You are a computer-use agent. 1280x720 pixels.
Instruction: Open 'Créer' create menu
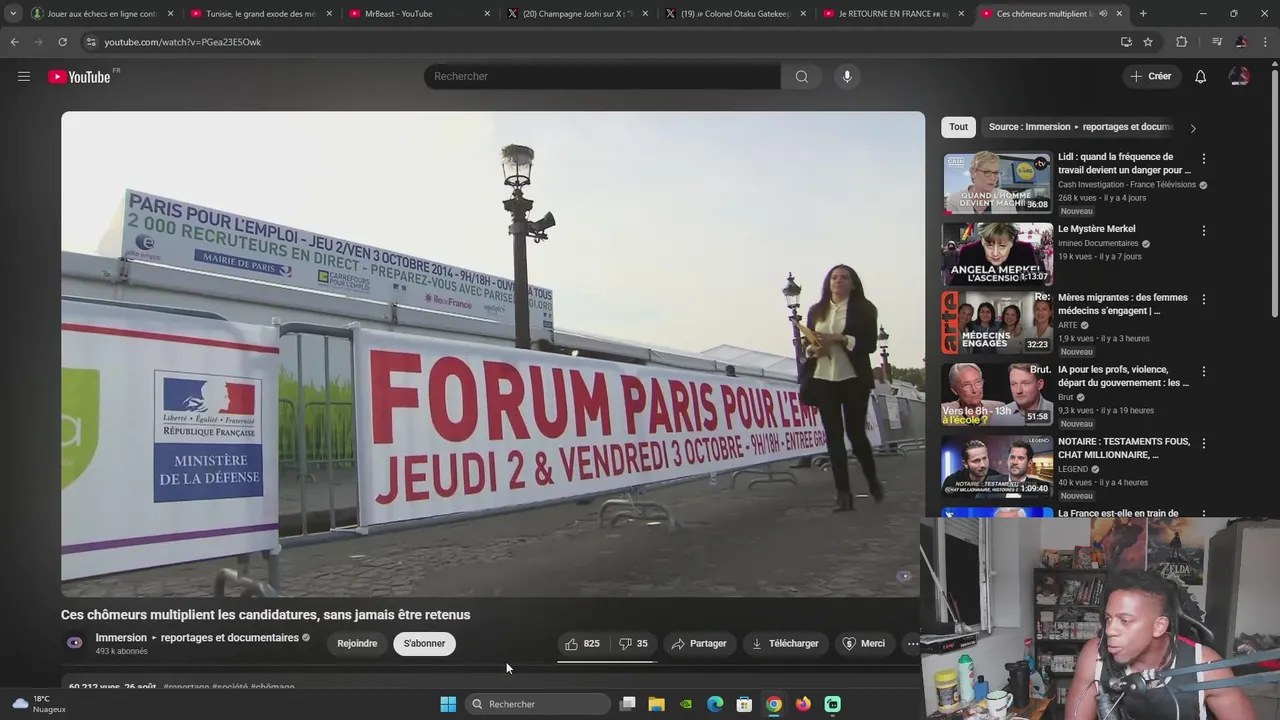coord(1151,76)
